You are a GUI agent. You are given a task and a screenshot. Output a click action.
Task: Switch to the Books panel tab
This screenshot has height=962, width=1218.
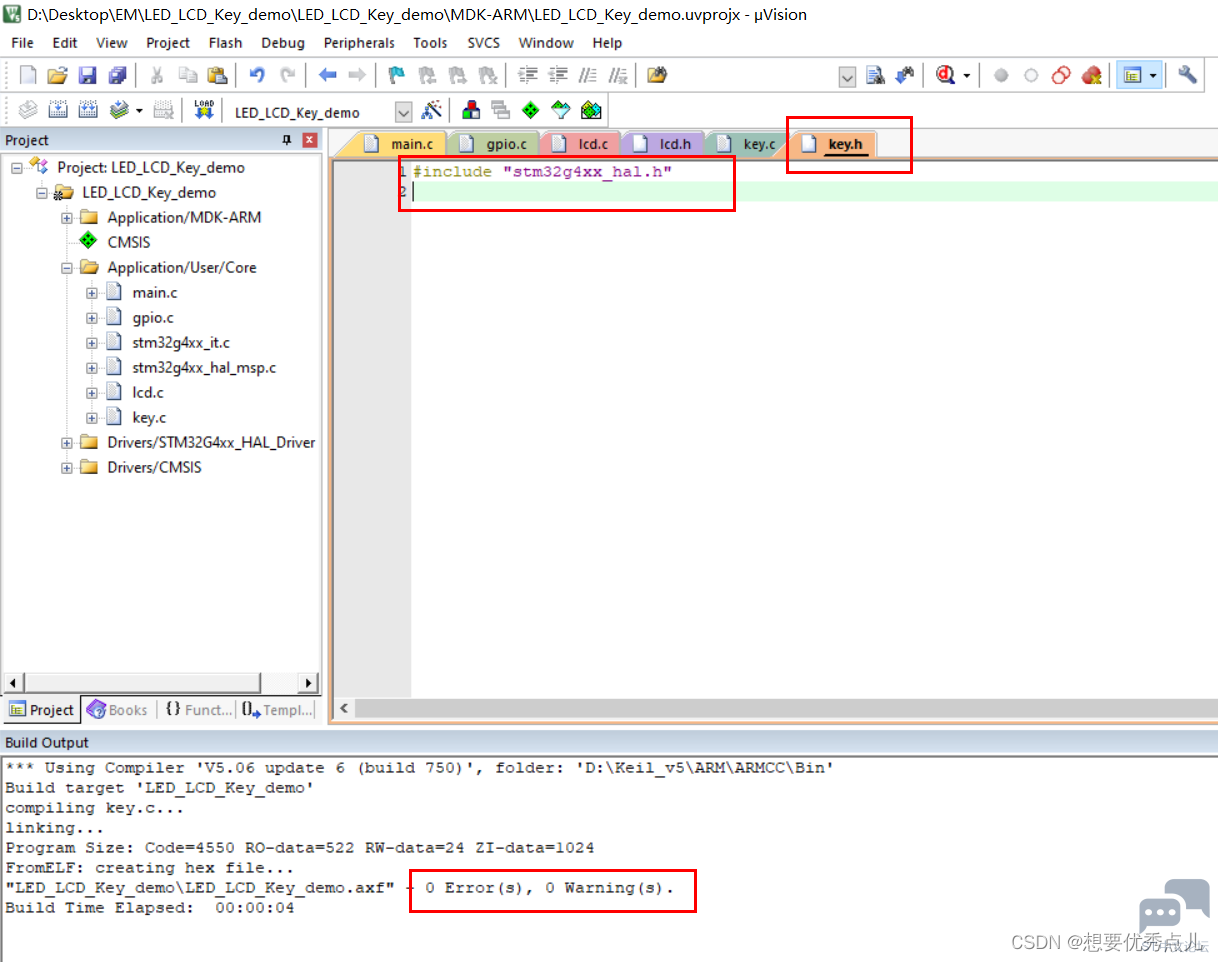(x=117, y=710)
